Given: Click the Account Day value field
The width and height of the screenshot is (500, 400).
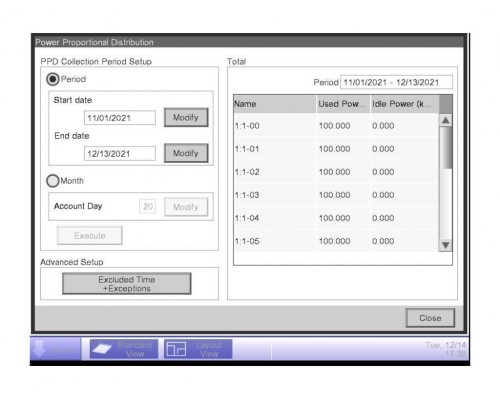Looking at the screenshot, I should point(148,207).
